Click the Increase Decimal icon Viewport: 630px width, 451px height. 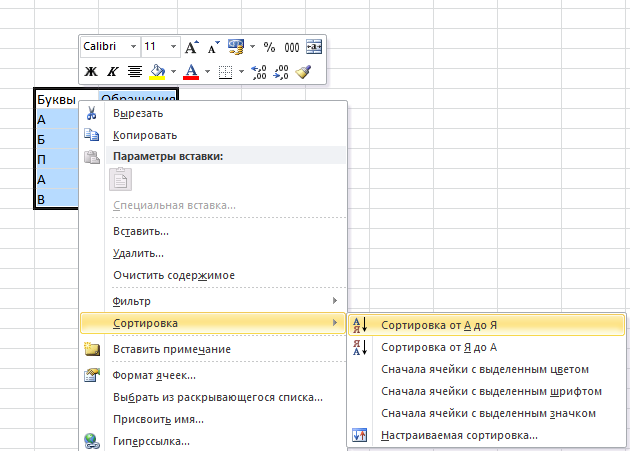[258, 72]
